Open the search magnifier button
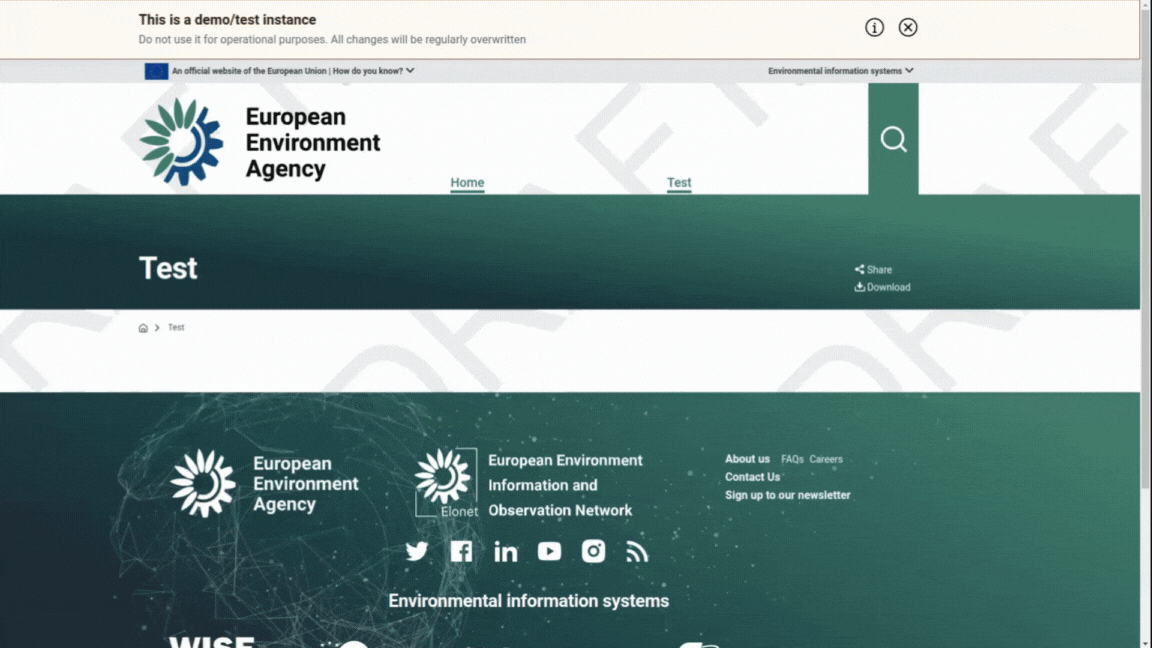The image size is (1152, 648). 893,139
